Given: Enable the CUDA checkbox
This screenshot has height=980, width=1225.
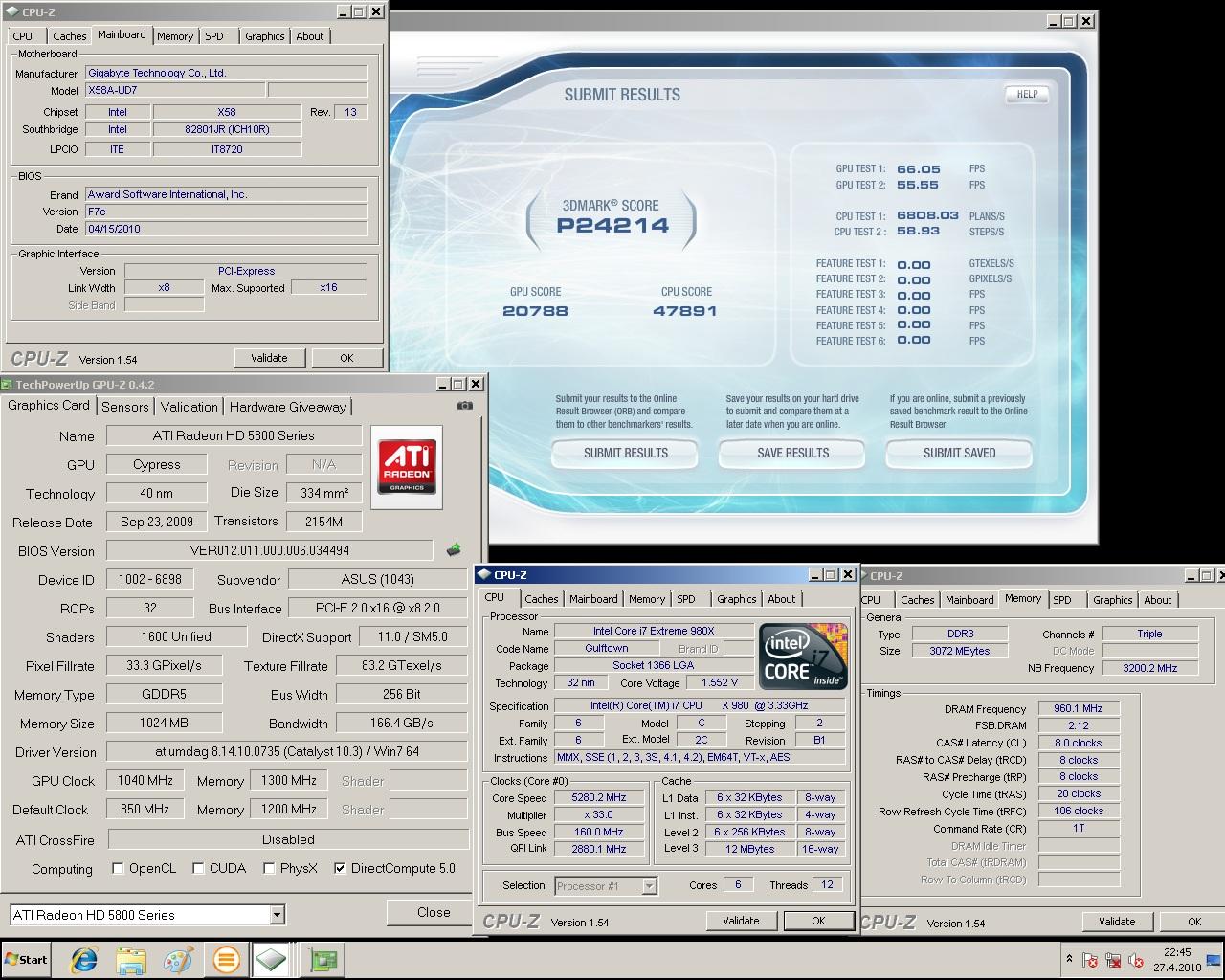Looking at the screenshot, I should pyautogui.click(x=198, y=868).
